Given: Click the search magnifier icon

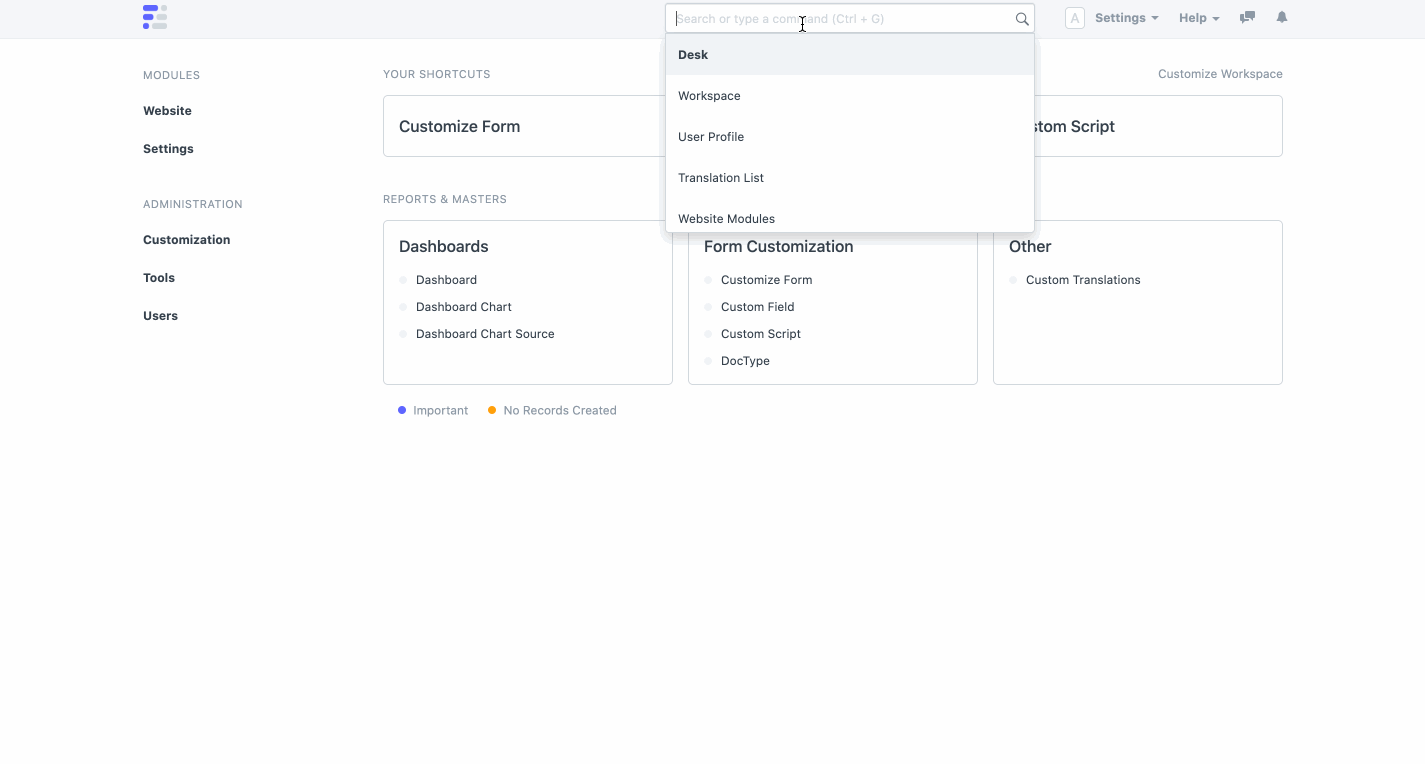Looking at the screenshot, I should coord(1021,18).
